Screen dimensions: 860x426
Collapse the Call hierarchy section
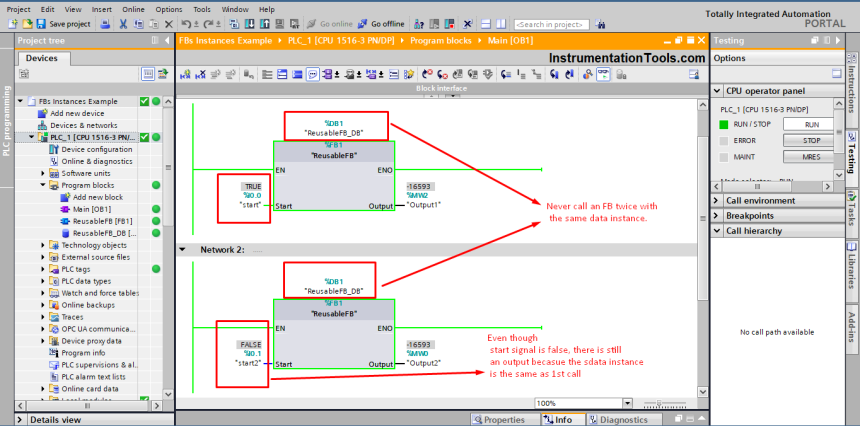717,231
